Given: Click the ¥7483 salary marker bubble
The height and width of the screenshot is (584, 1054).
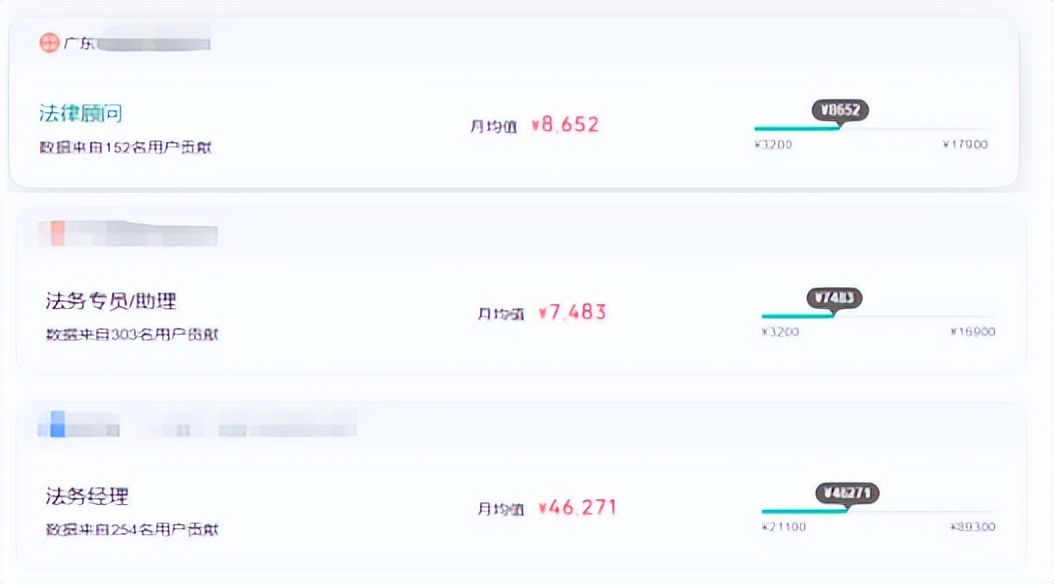Looking at the screenshot, I should point(834,298).
